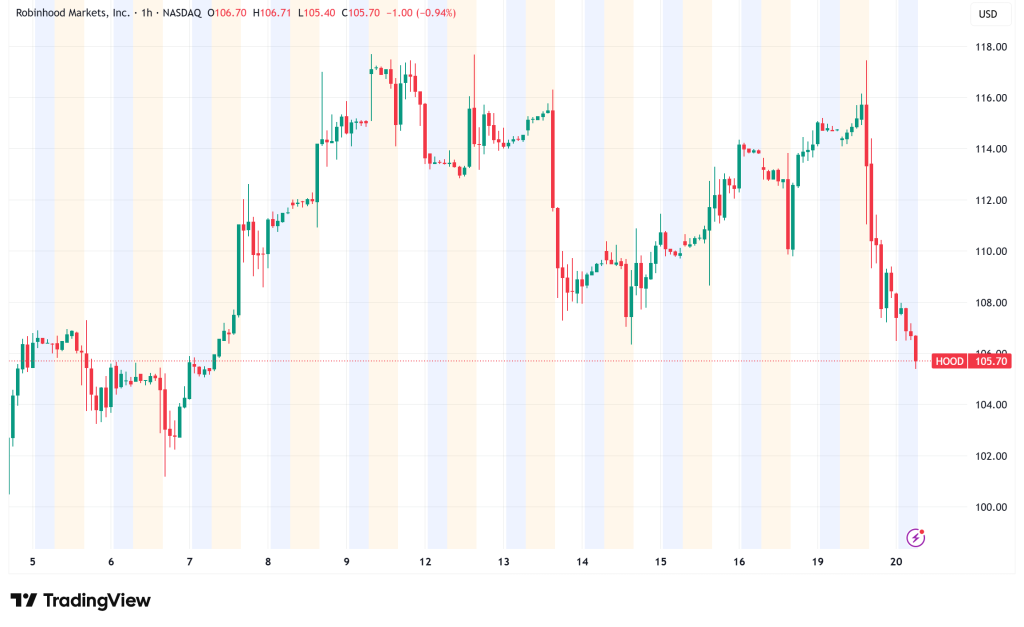Click the high value H106.71
Image resolution: width=1024 pixels, height=627 pixels.
pyautogui.click(x=272, y=12)
